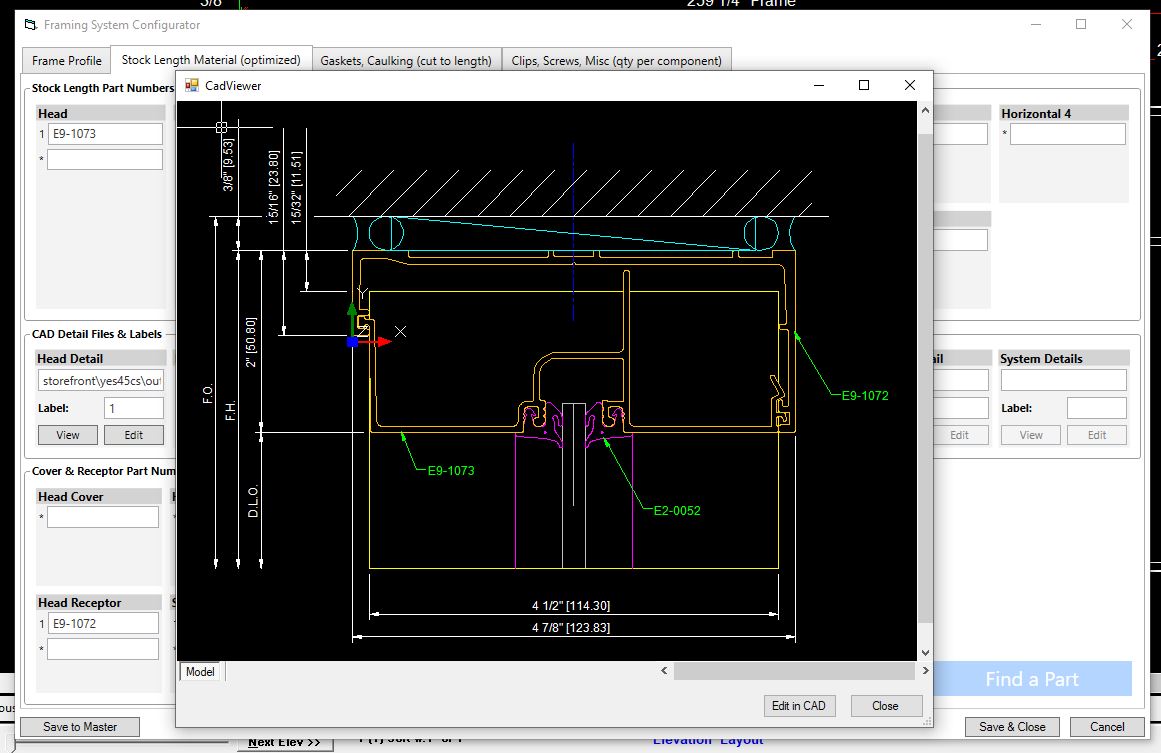The image size is (1161, 753).
Task: Click the Find a Part button
Action: pos(1032,679)
